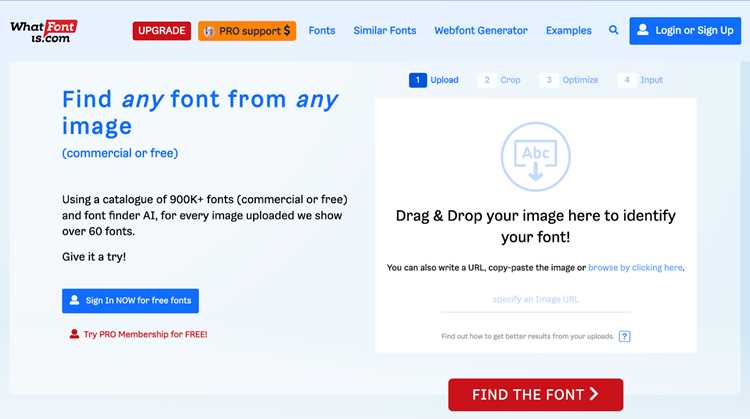Image resolution: width=750 pixels, height=419 pixels.
Task: Click person icon in Sign In NOW button
Action: (x=74, y=300)
